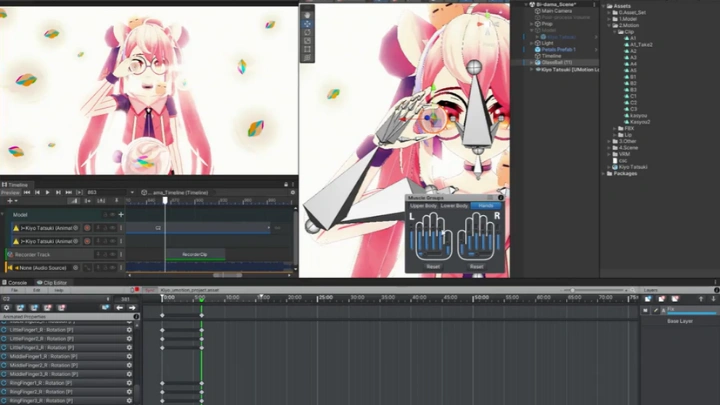Toggle the Timeline Preview button
The width and height of the screenshot is (720, 405).
10,192
